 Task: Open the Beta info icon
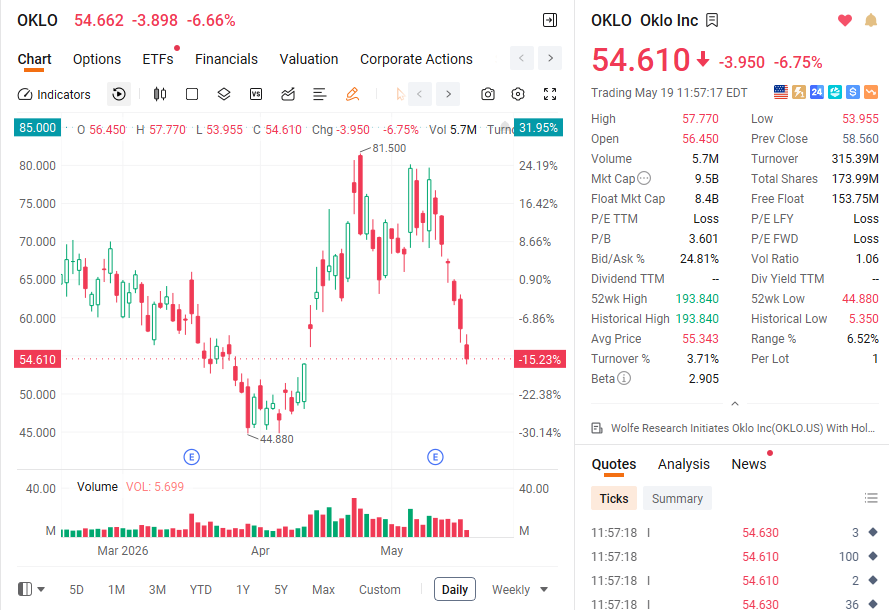(x=624, y=378)
